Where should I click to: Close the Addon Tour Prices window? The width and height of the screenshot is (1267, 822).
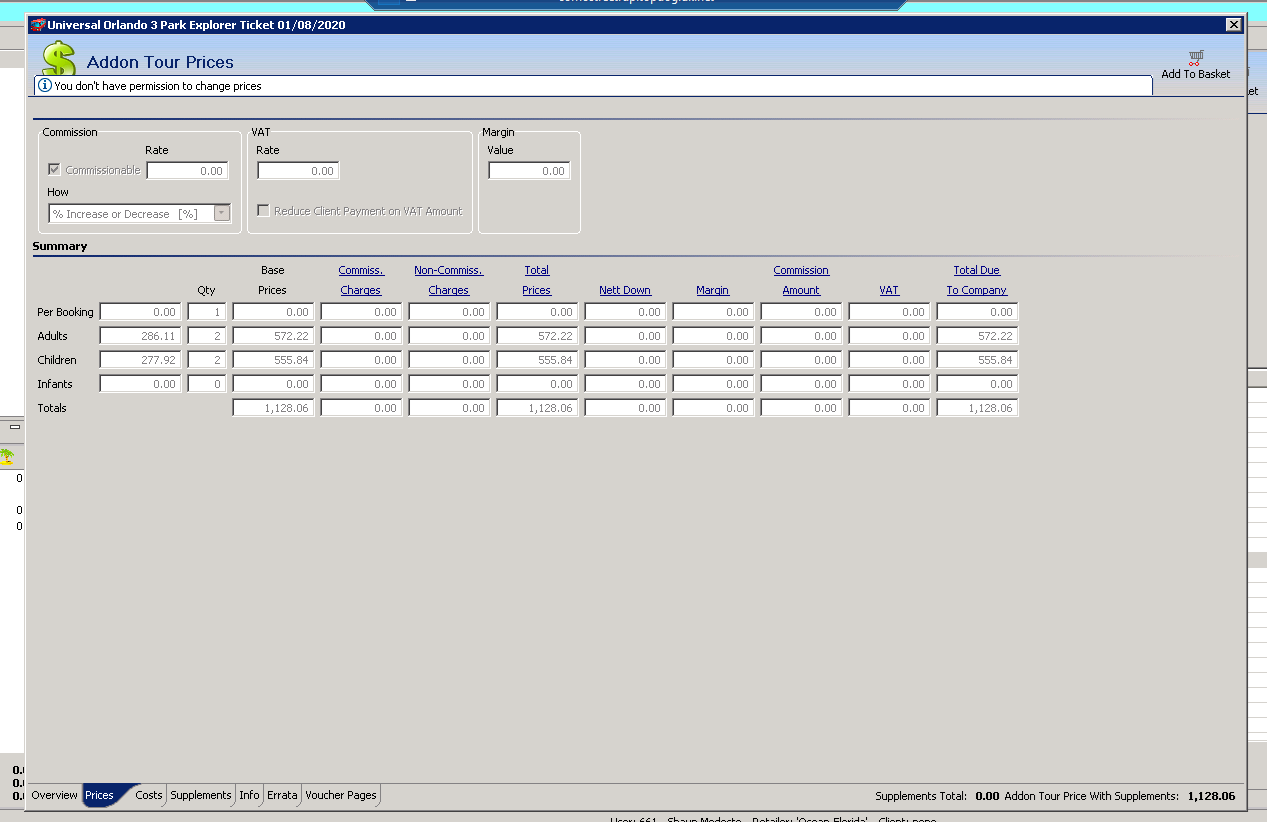tap(1233, 25)
